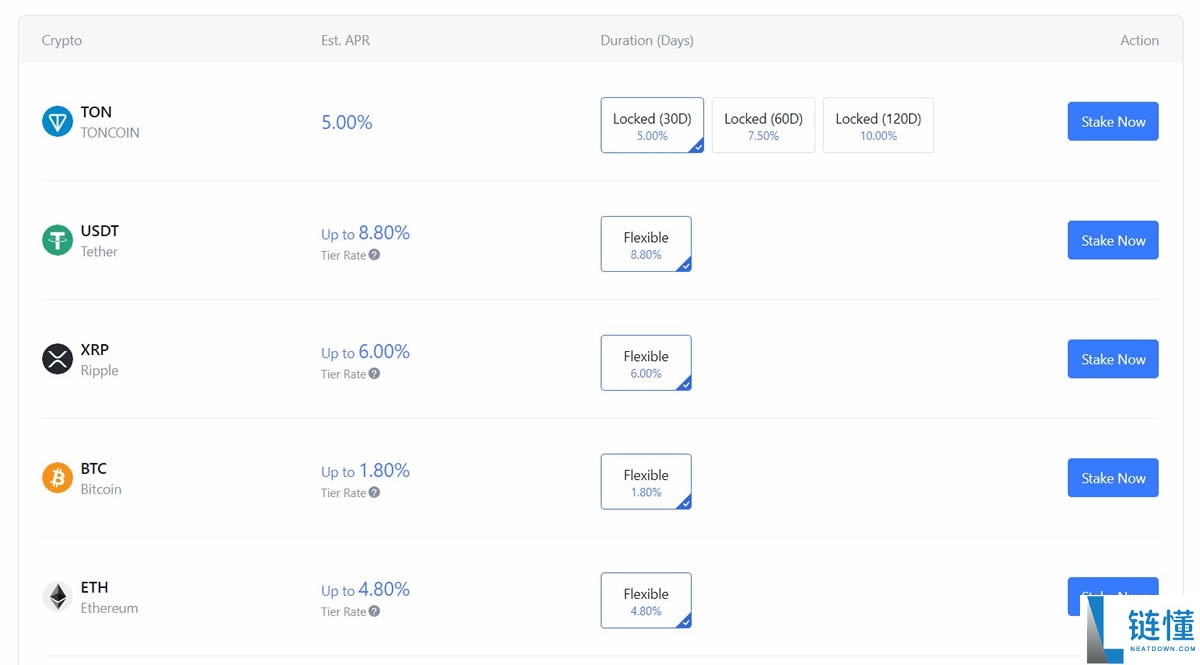
Task: Click the USDT Tier Rate label
Action: tap(343, 255)
